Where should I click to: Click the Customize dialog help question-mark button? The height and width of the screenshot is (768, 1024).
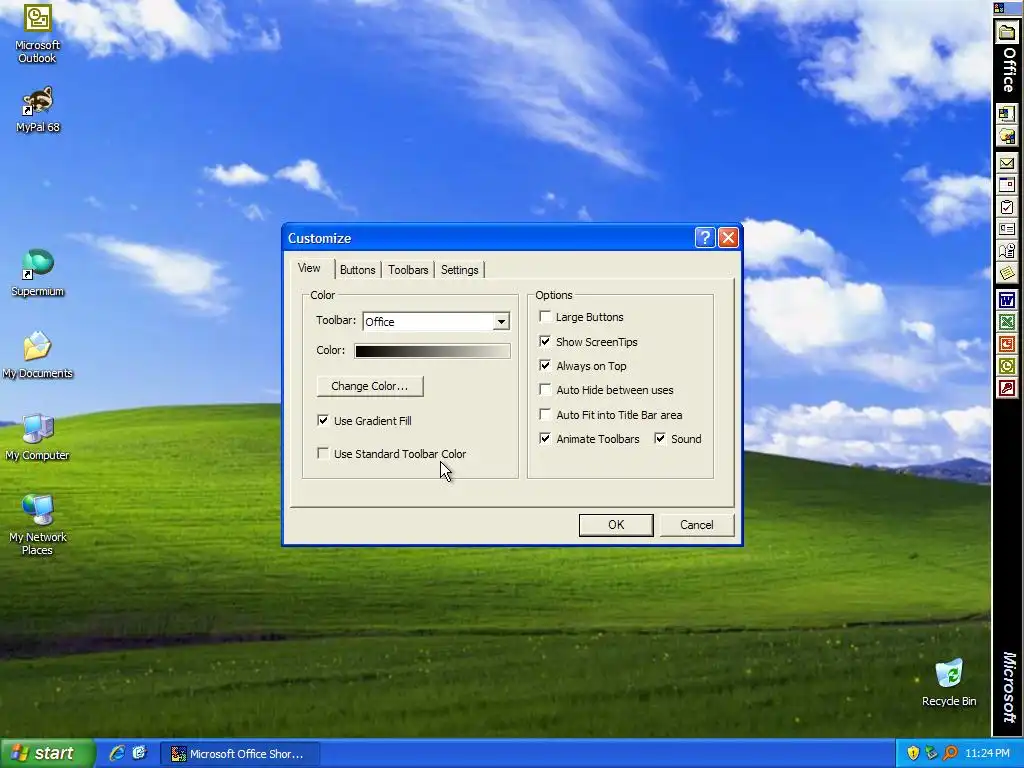click(x=705, y=238)
